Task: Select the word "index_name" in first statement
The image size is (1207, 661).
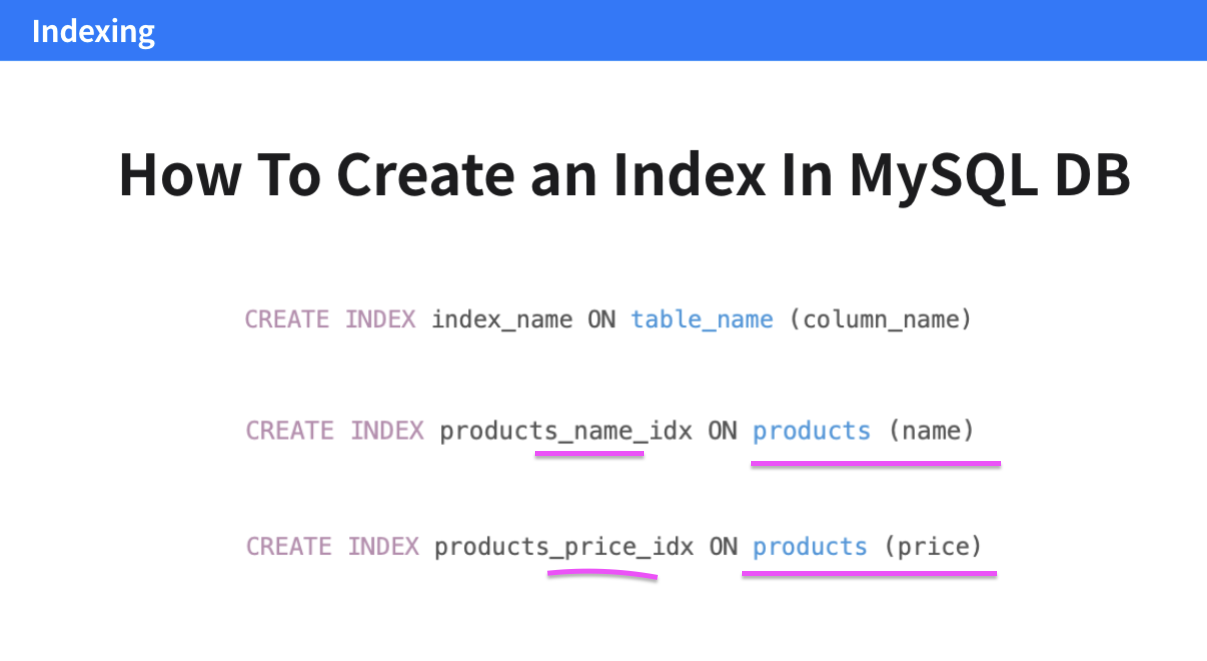Action: 502,320
